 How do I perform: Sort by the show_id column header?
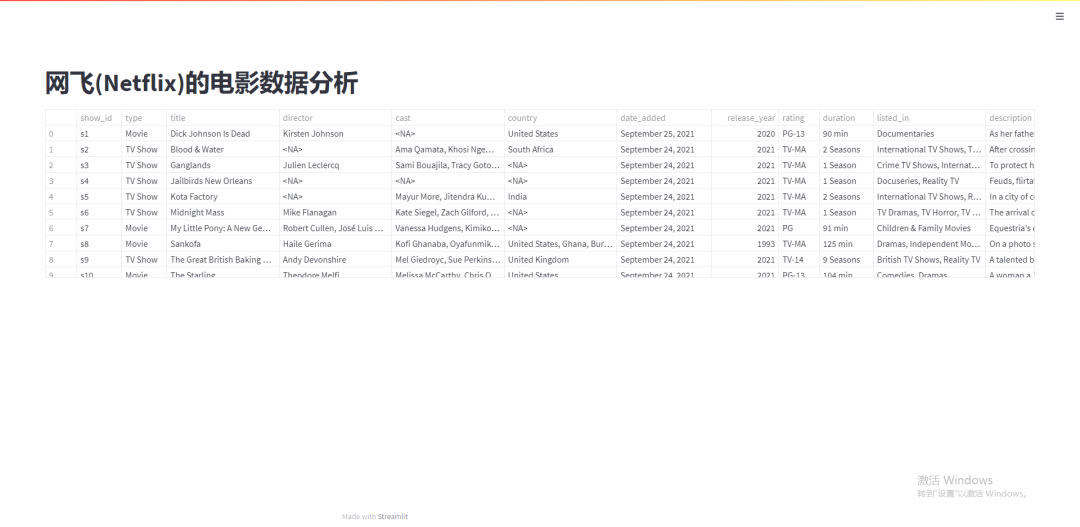(x=99, y=118)
